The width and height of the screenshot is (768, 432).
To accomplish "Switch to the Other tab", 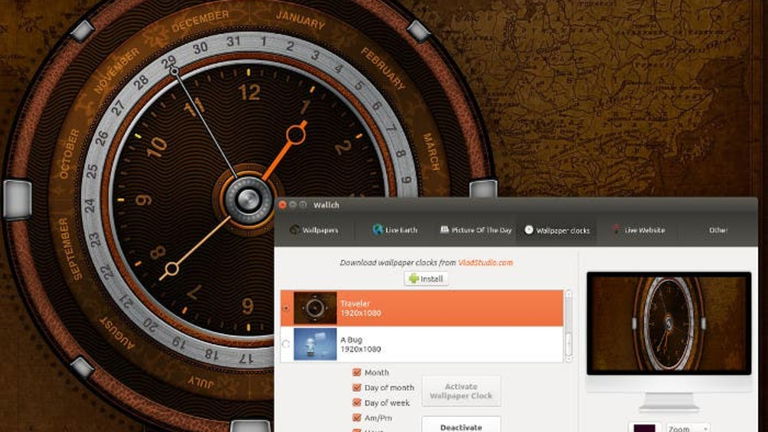I will tap(718, 230).
